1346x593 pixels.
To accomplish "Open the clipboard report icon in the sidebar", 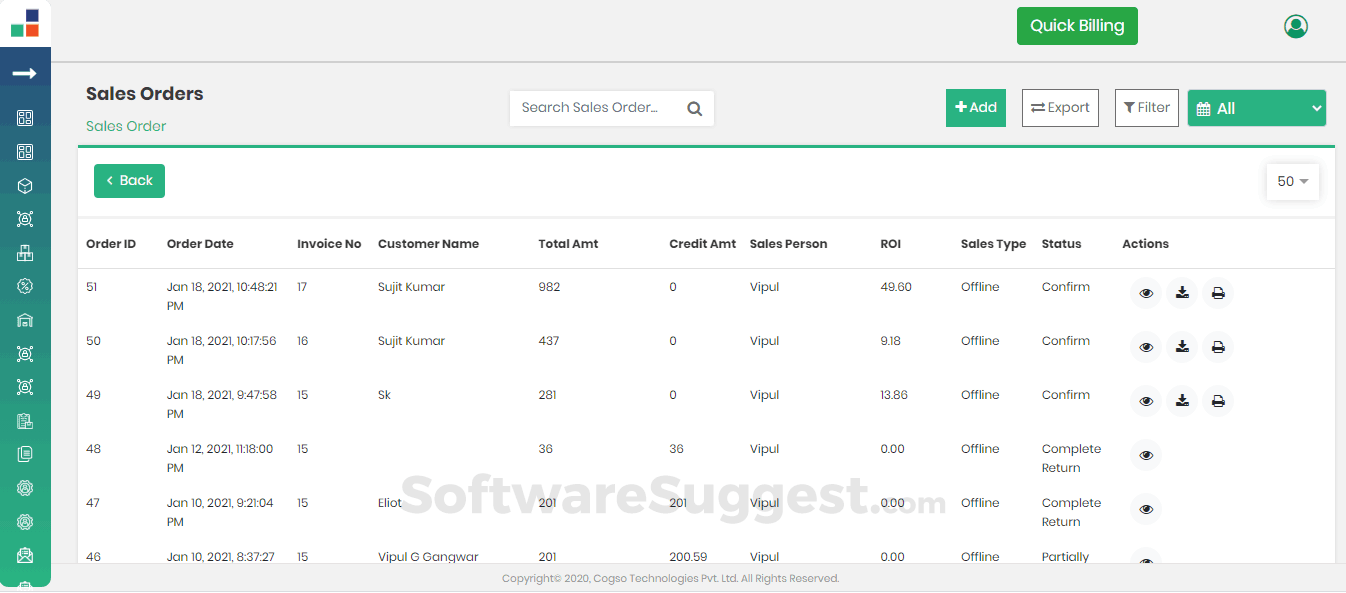I will point(24,420).
